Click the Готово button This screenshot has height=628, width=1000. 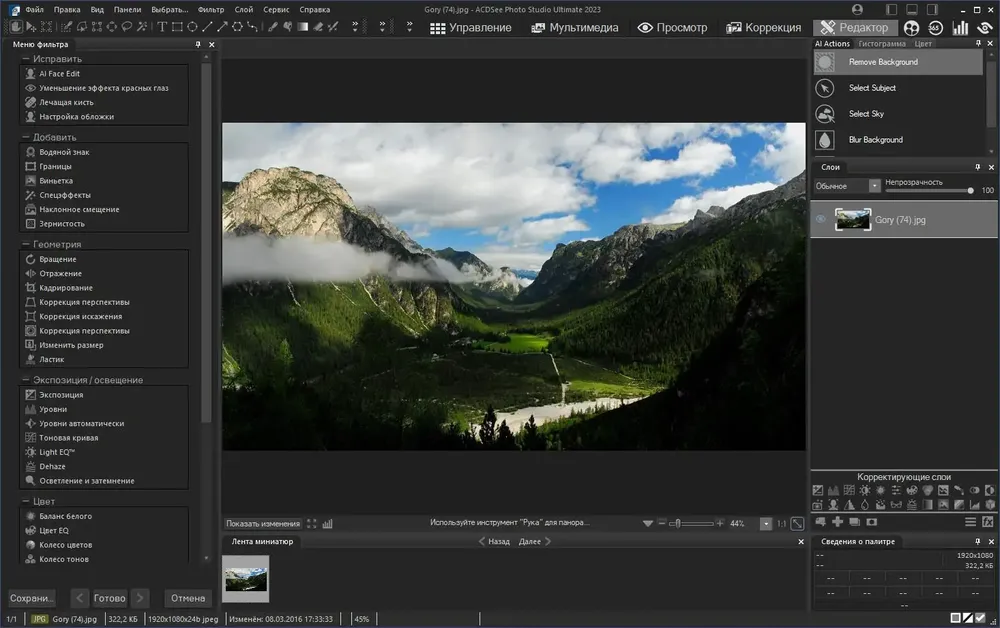(x=110, y=598)
